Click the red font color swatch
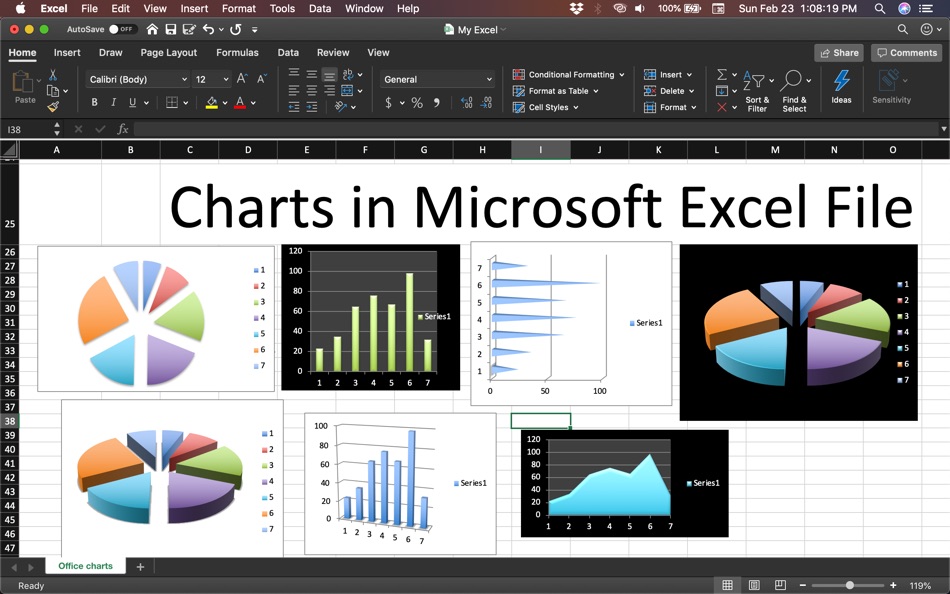 (240, 102)
